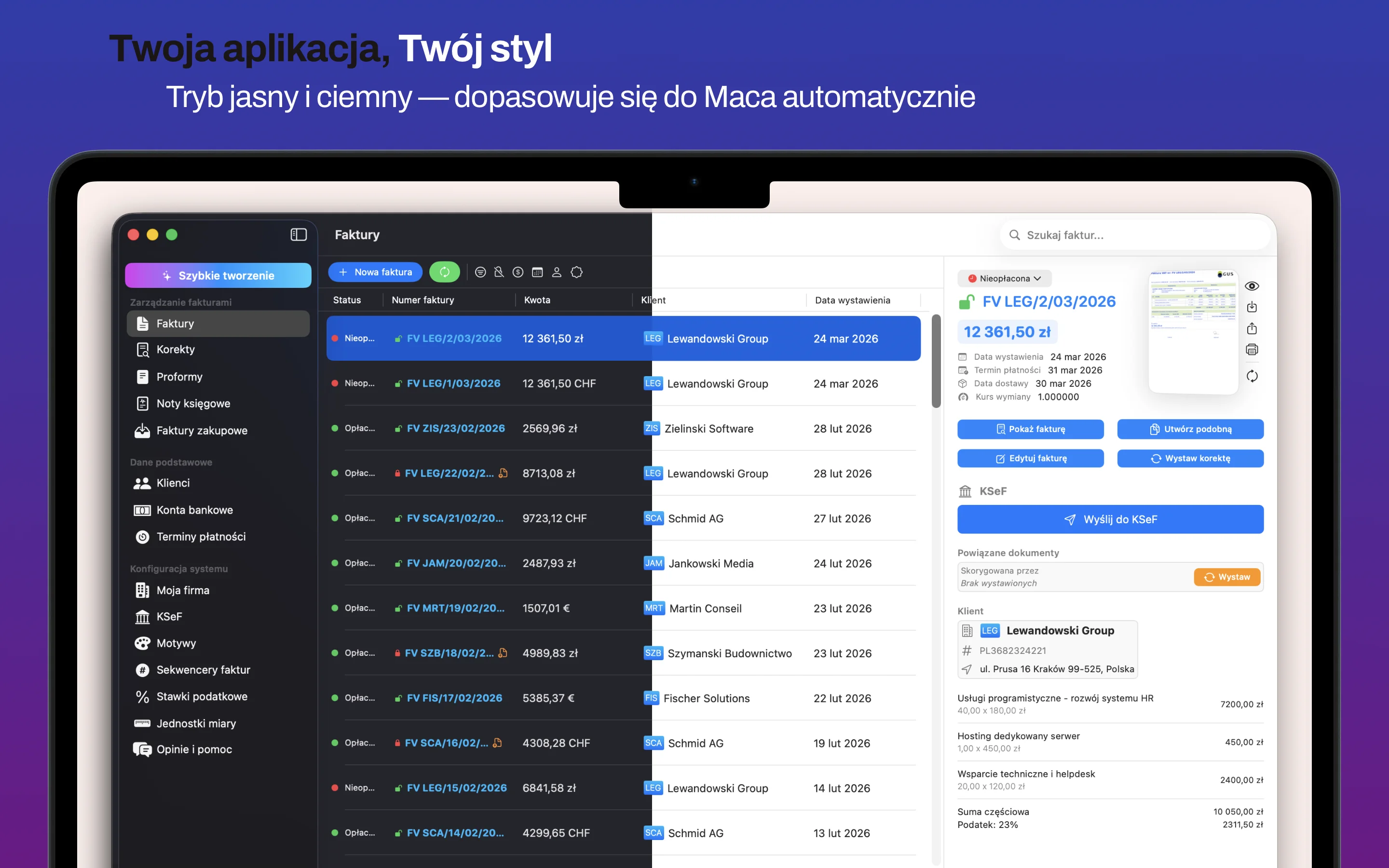Sort by the Kwota column header
The width and height of the screenshot is (1389, 868).
[x=537, y=300]
